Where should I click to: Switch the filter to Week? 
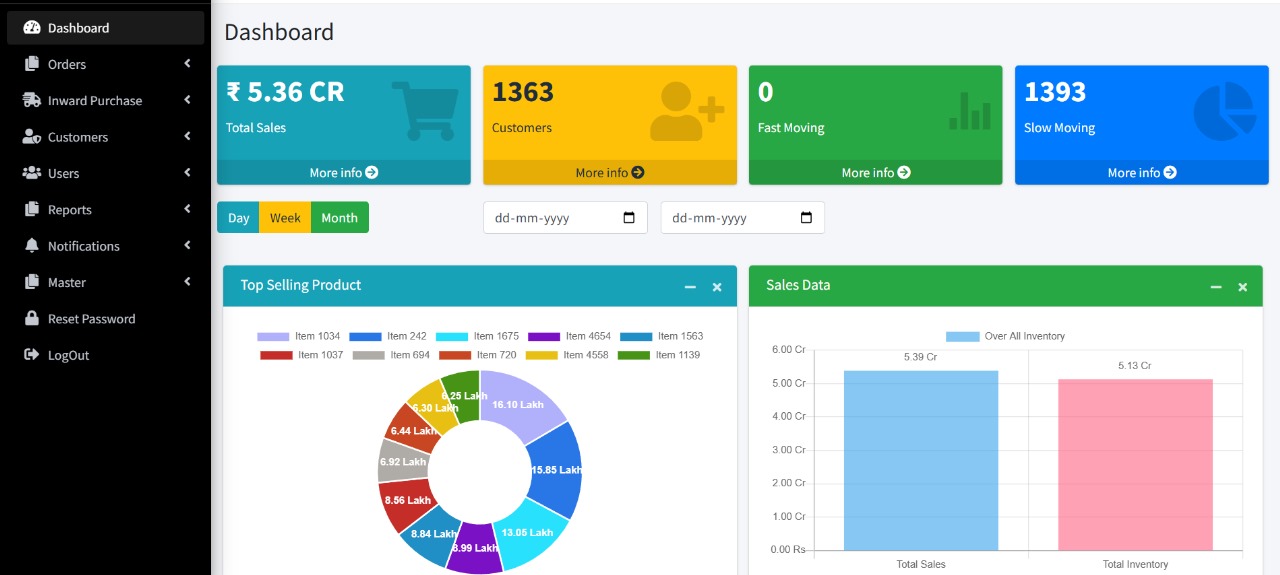click(285, 218)
